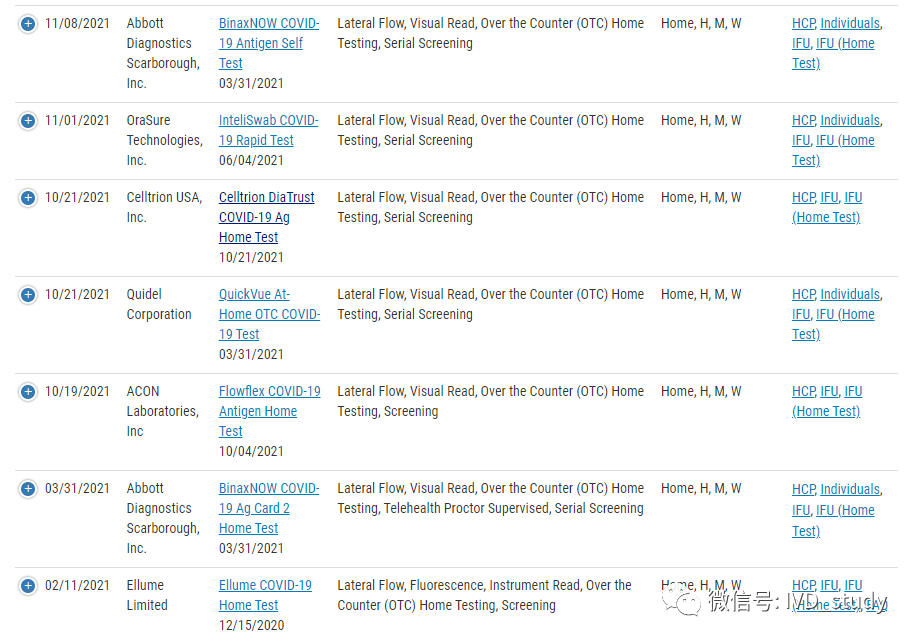Select 12/15/2020 date under Ellume link
The width and height of the screenshot is (916, 643).
251,625
